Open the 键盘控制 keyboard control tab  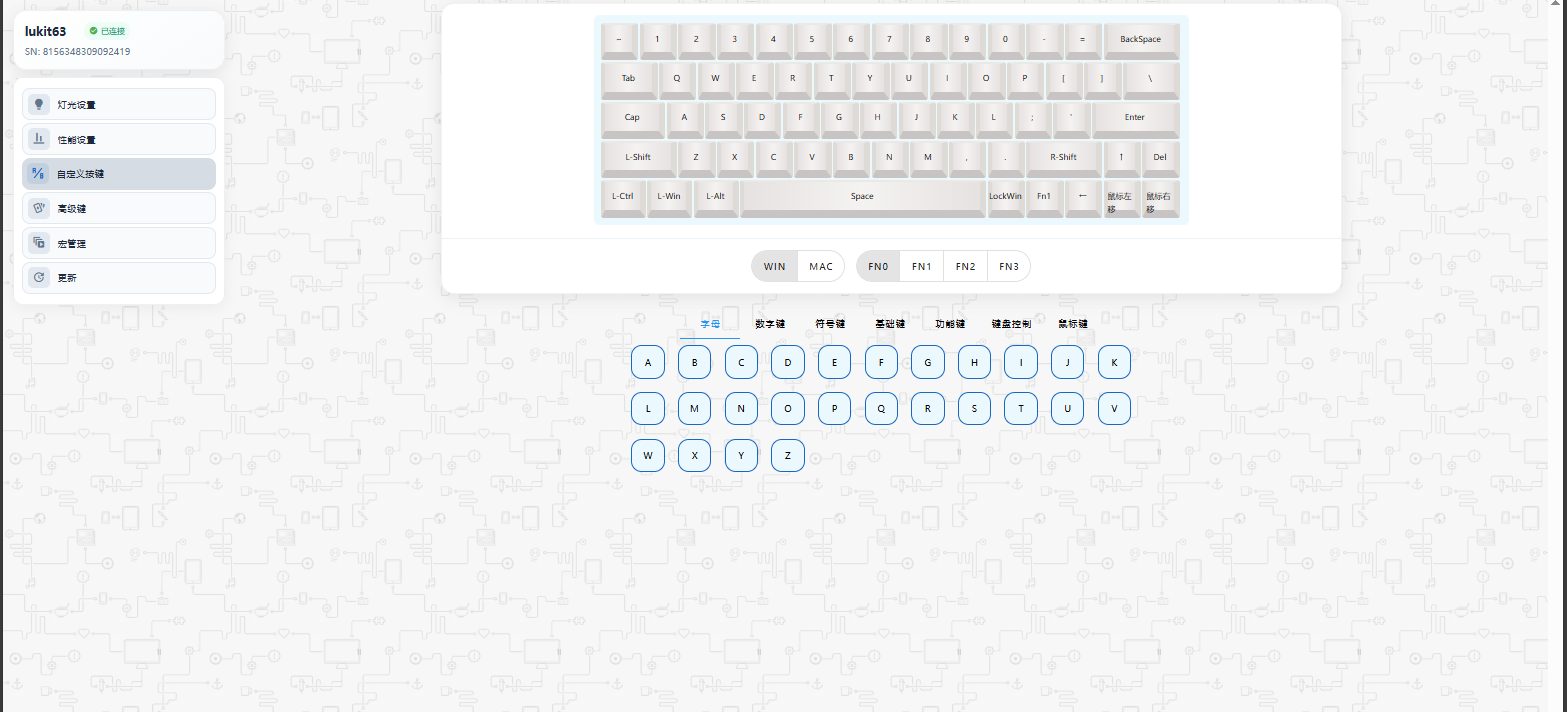click(x=1011, y=324)
